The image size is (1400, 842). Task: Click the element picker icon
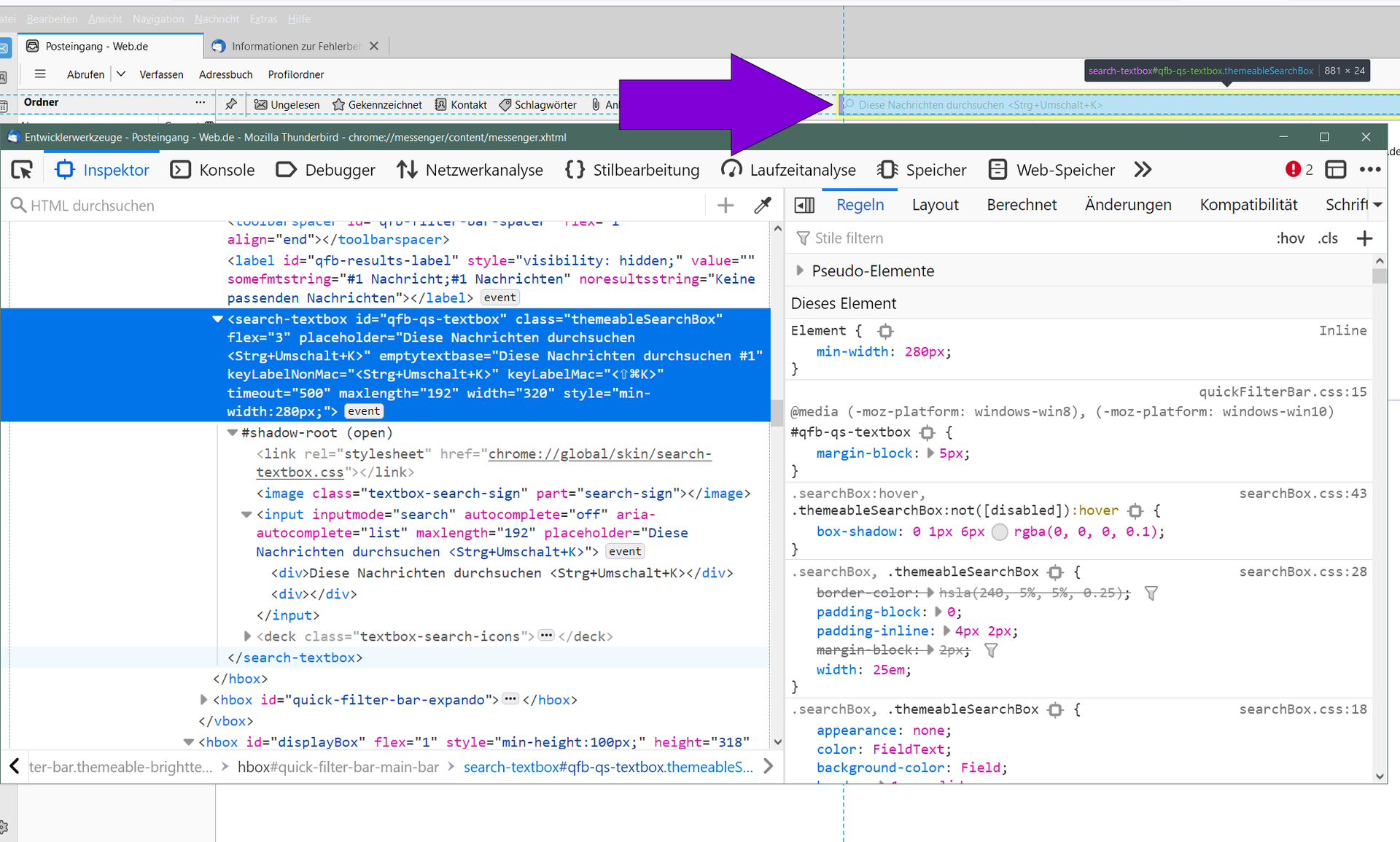pos(22,170)
